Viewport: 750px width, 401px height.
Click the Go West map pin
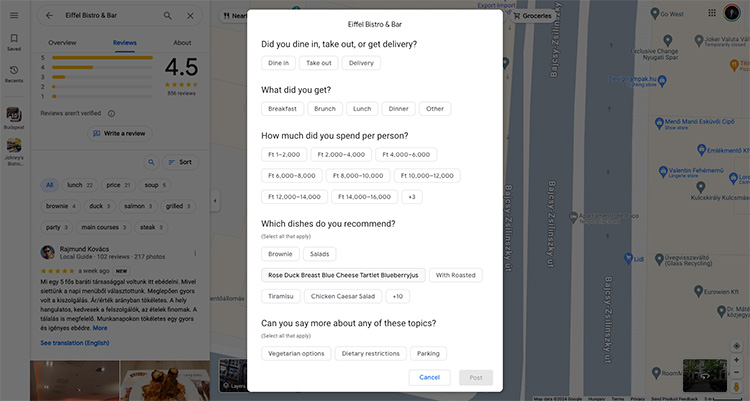point(655,14)
